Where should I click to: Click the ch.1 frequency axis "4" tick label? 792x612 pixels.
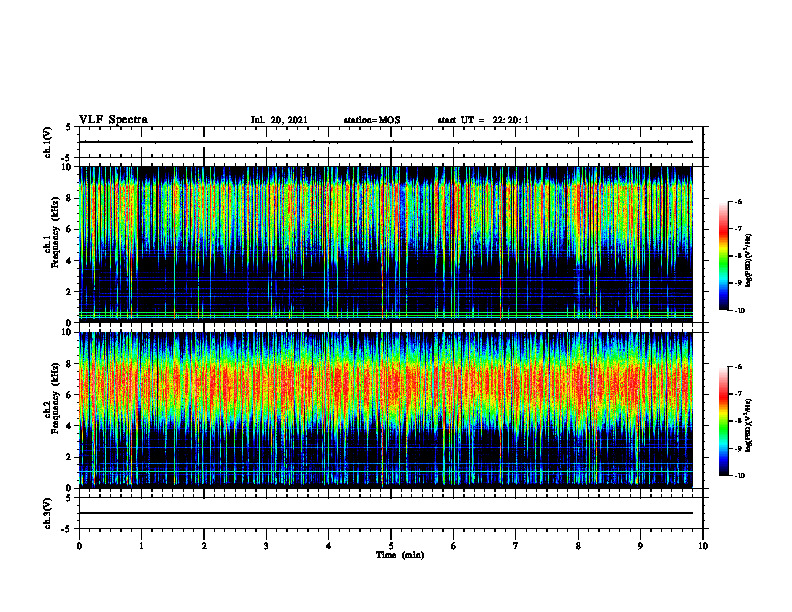[69, 261]
